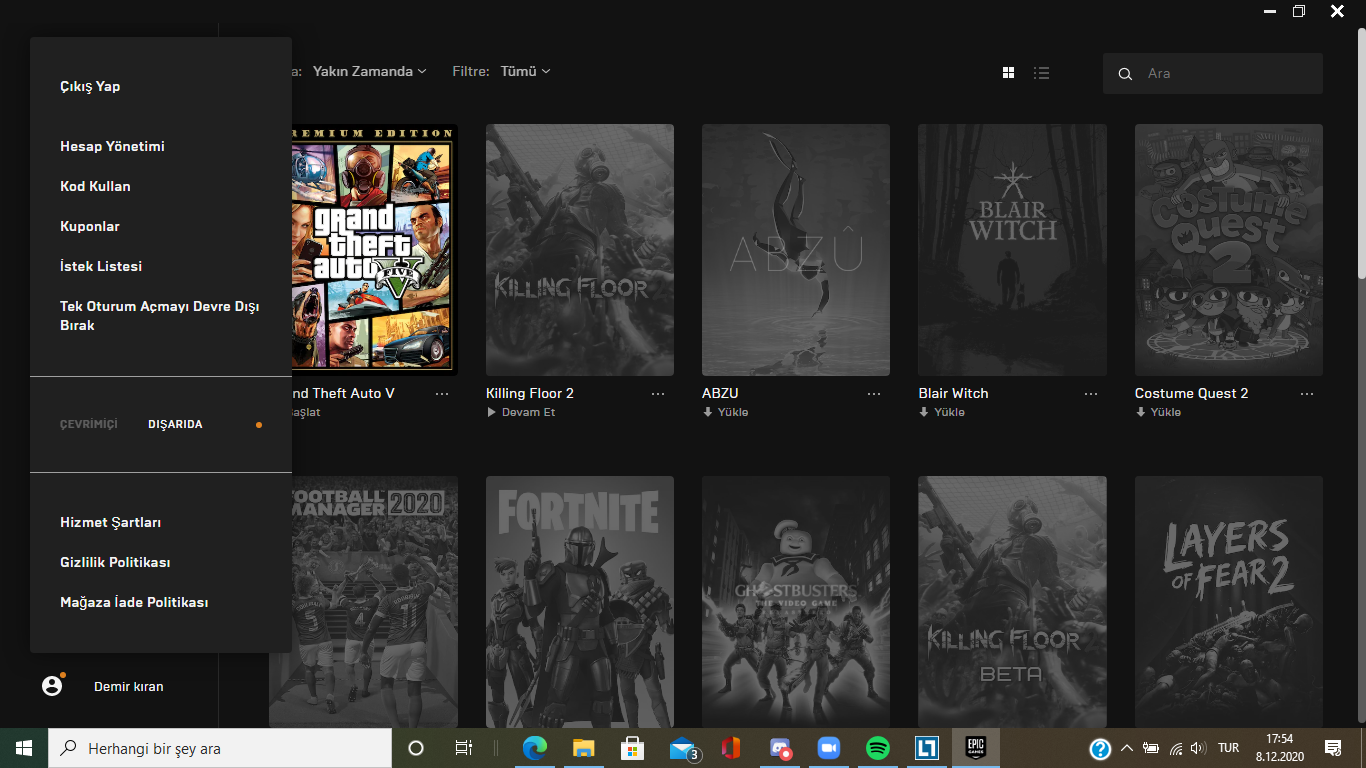
Task: Select Çıkış Yap from the user menu
Action: pyautogui.click(x=90, y=86)
